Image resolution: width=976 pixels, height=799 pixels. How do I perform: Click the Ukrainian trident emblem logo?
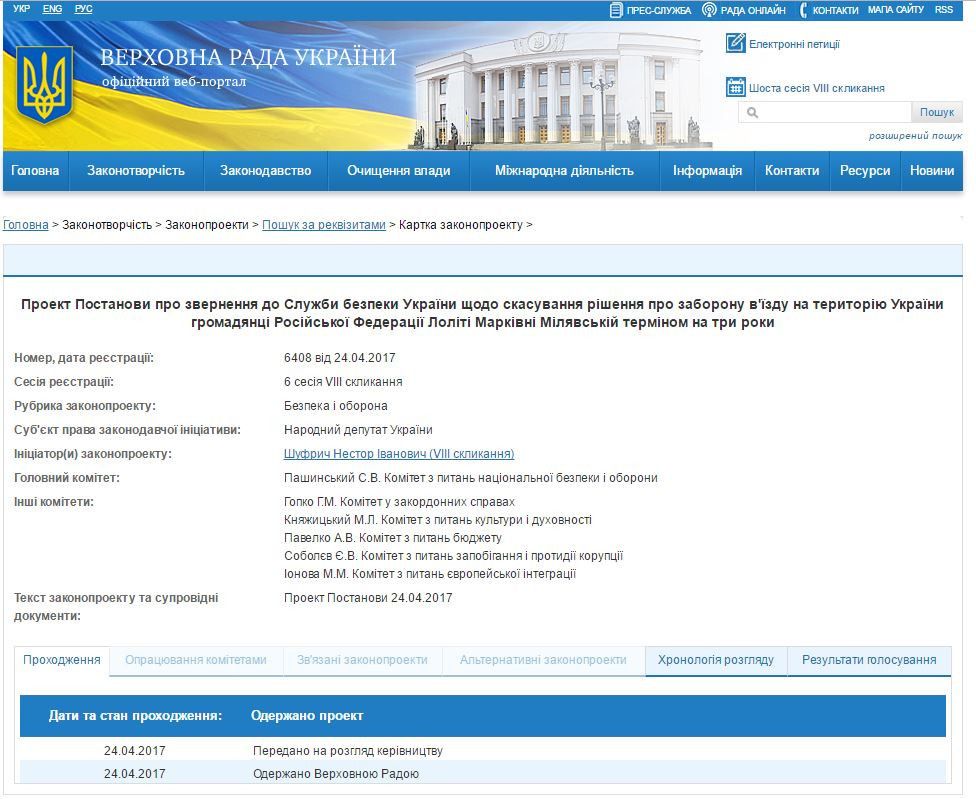click(44, 87)
